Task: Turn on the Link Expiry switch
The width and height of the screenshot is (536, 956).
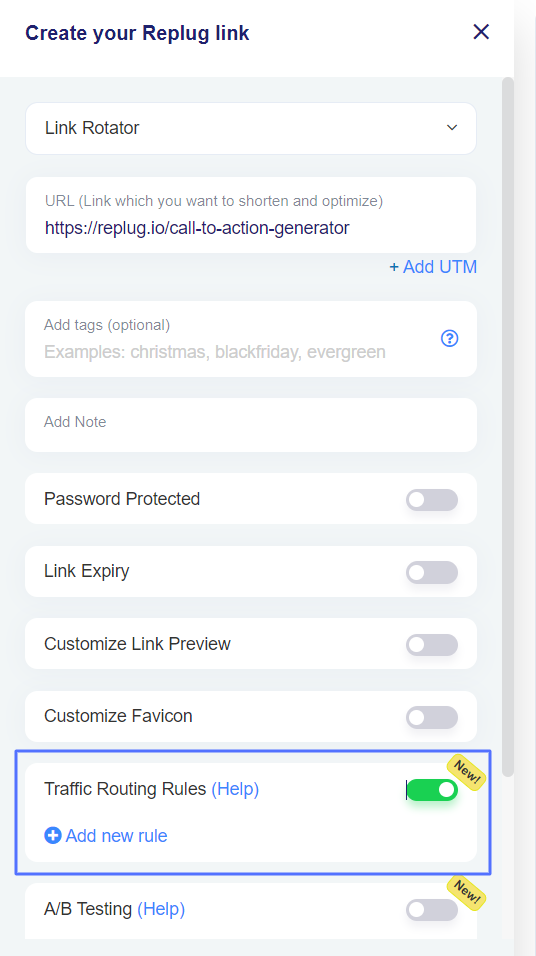Action: [x=432, y=572]
